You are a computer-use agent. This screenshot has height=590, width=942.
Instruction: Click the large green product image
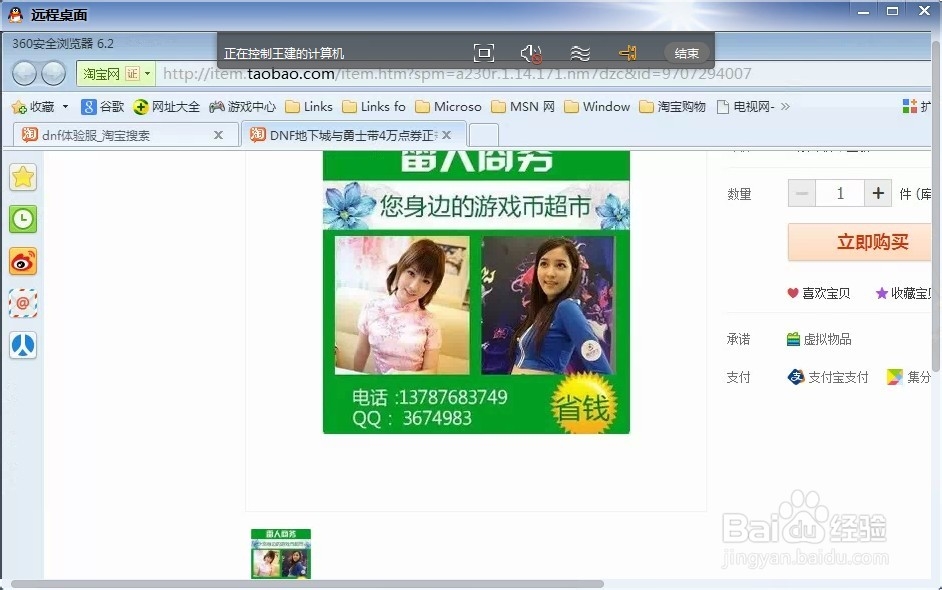click(x=476, y=292)
